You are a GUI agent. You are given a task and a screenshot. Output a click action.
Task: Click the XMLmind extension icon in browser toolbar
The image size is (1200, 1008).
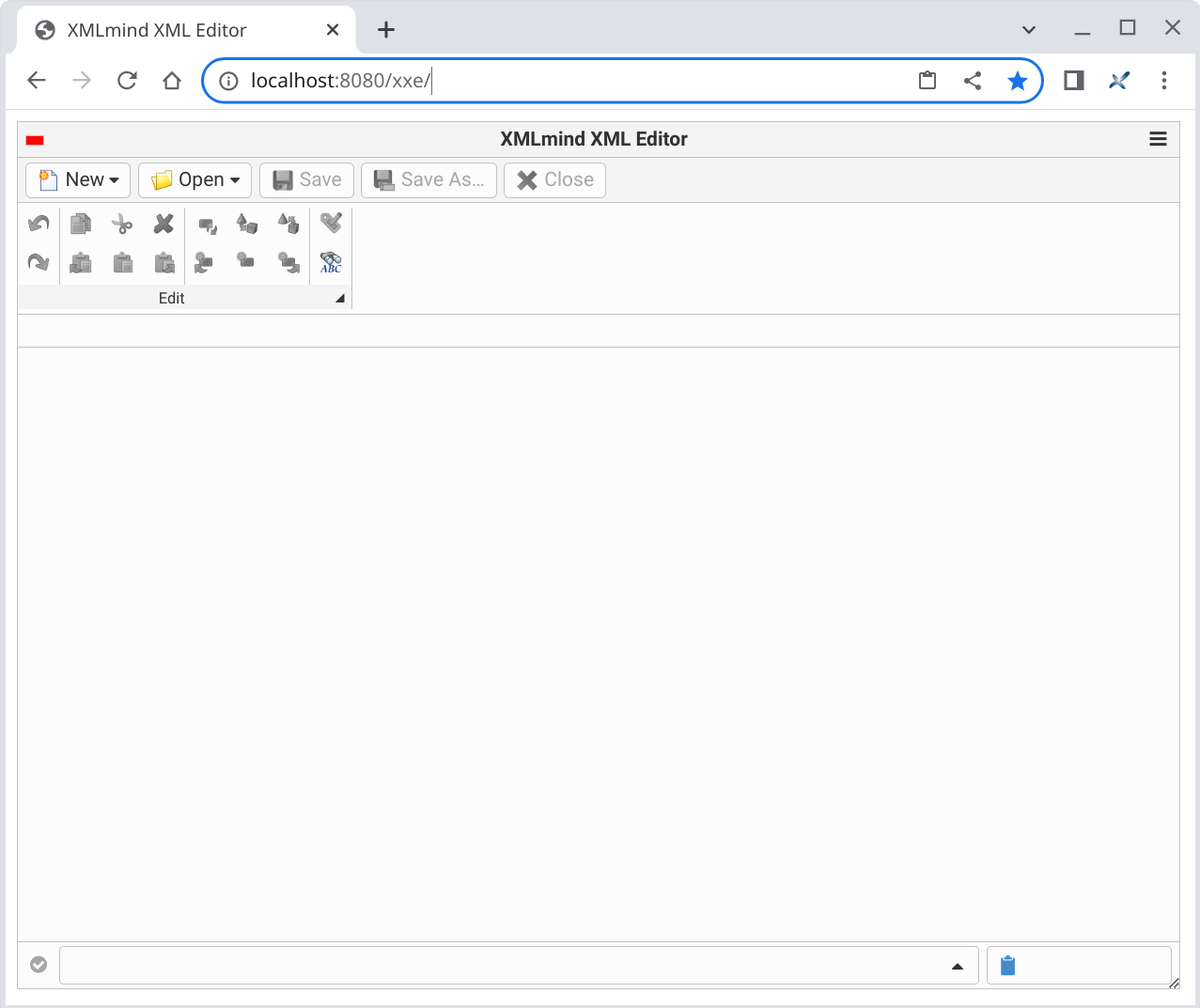point(1119,81)
